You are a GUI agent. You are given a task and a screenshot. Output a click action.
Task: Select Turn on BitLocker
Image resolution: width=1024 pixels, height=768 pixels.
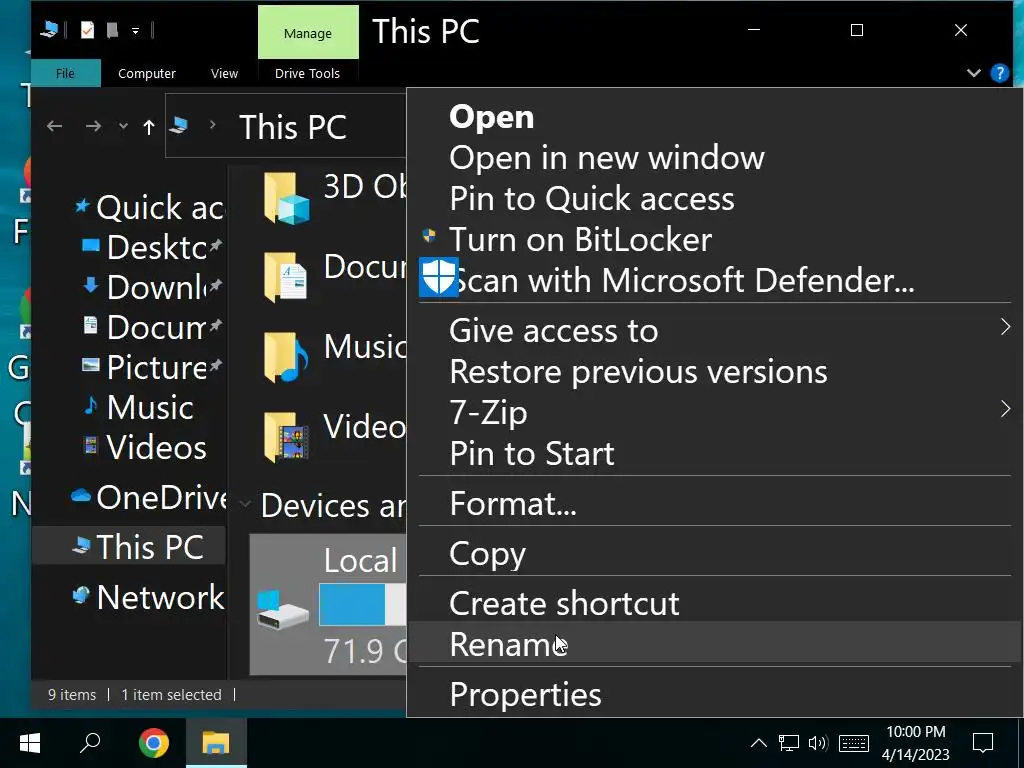pos(714,240)
